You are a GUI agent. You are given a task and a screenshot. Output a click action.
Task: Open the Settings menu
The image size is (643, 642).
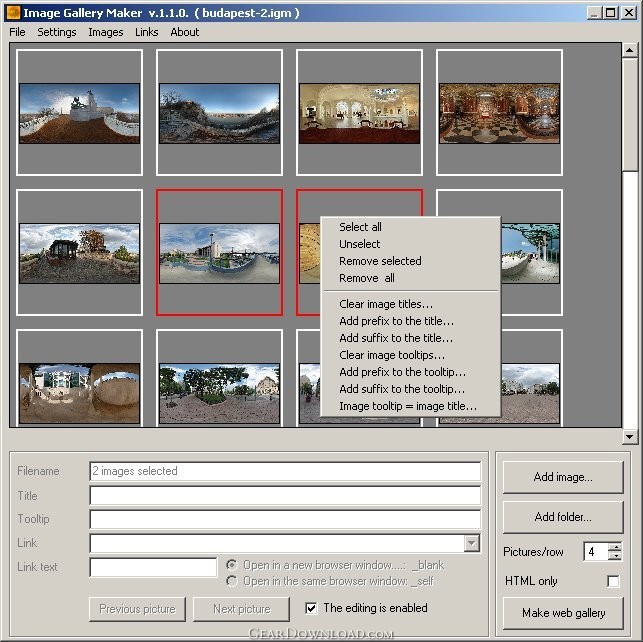coord(57,32)
